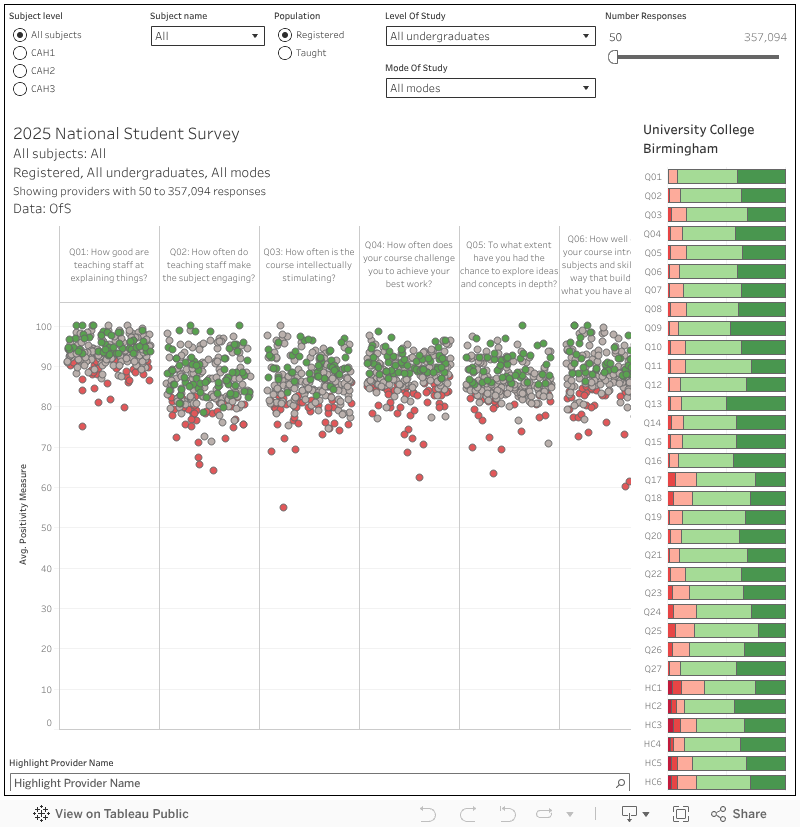Open View on Tableau Public link
Viewport: 800px width, 827px height.
121,813
